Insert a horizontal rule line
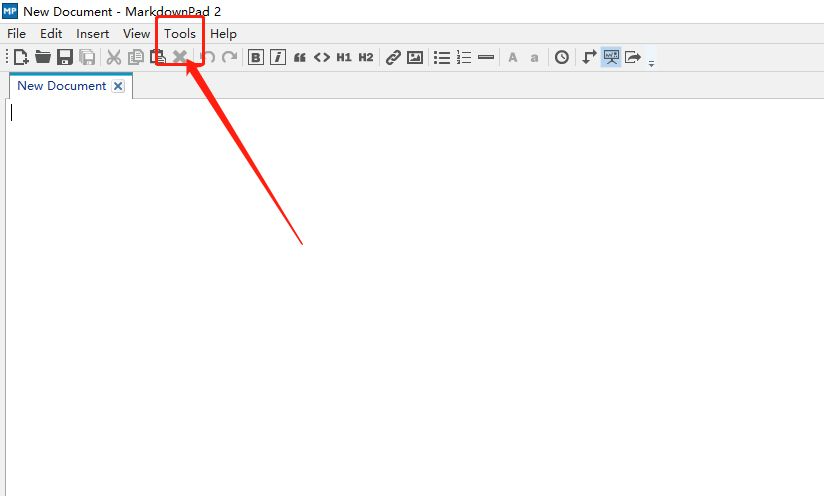Image resolution: width=824 pixels, height=496 pixels. click(486, 58)
